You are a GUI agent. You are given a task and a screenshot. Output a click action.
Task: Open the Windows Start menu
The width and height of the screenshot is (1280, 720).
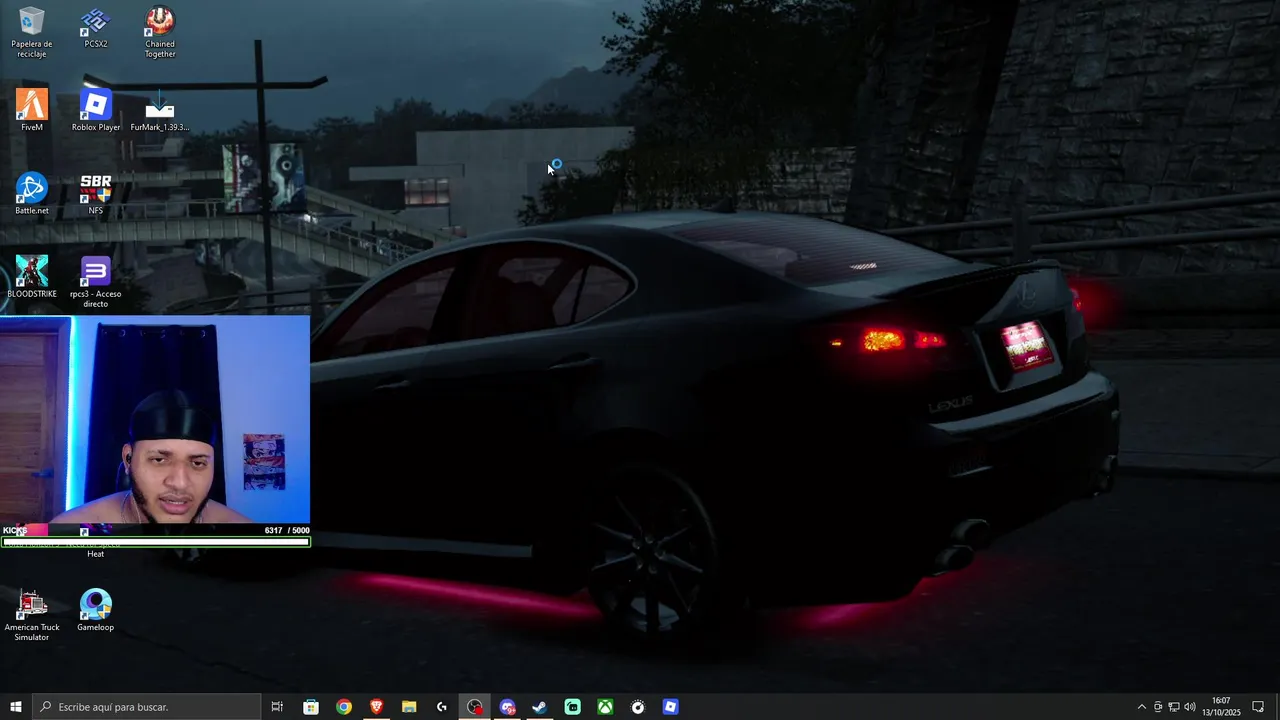pos(16,707)
